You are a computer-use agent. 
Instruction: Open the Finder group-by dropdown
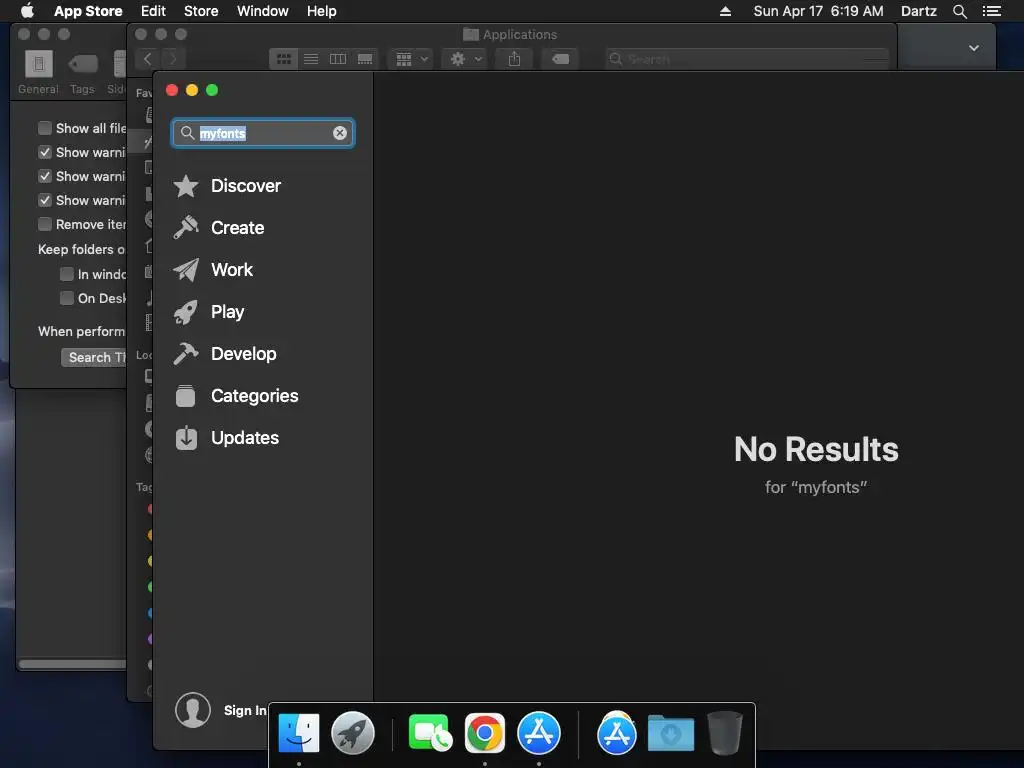click(411, 59)
